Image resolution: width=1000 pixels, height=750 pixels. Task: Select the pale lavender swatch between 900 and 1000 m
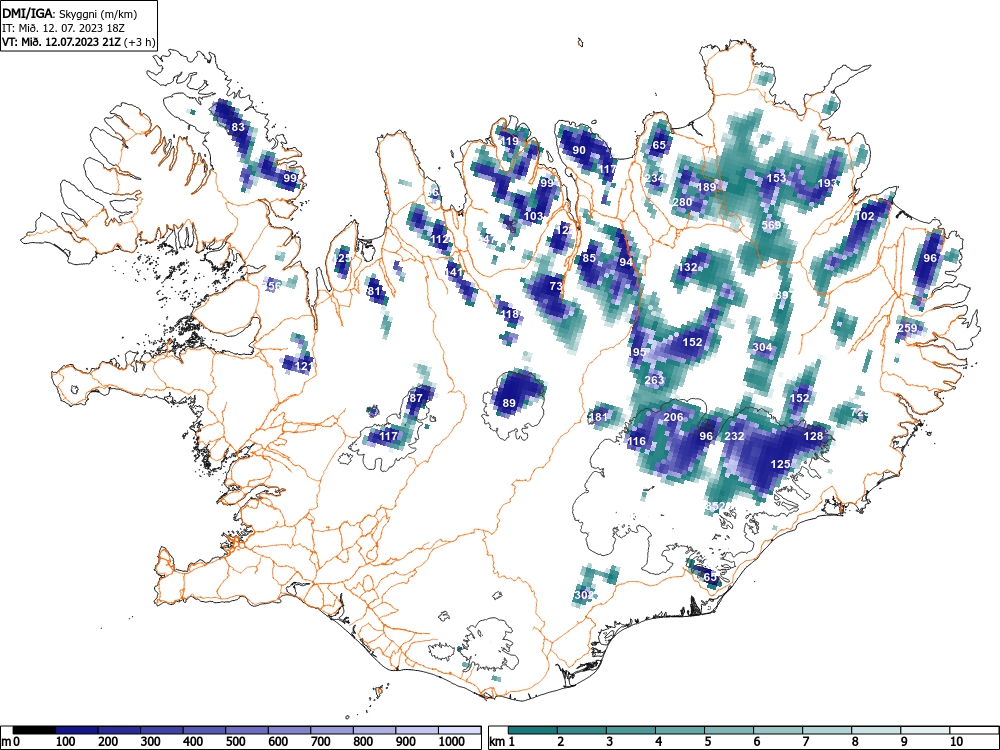click(x=417, y=730)
